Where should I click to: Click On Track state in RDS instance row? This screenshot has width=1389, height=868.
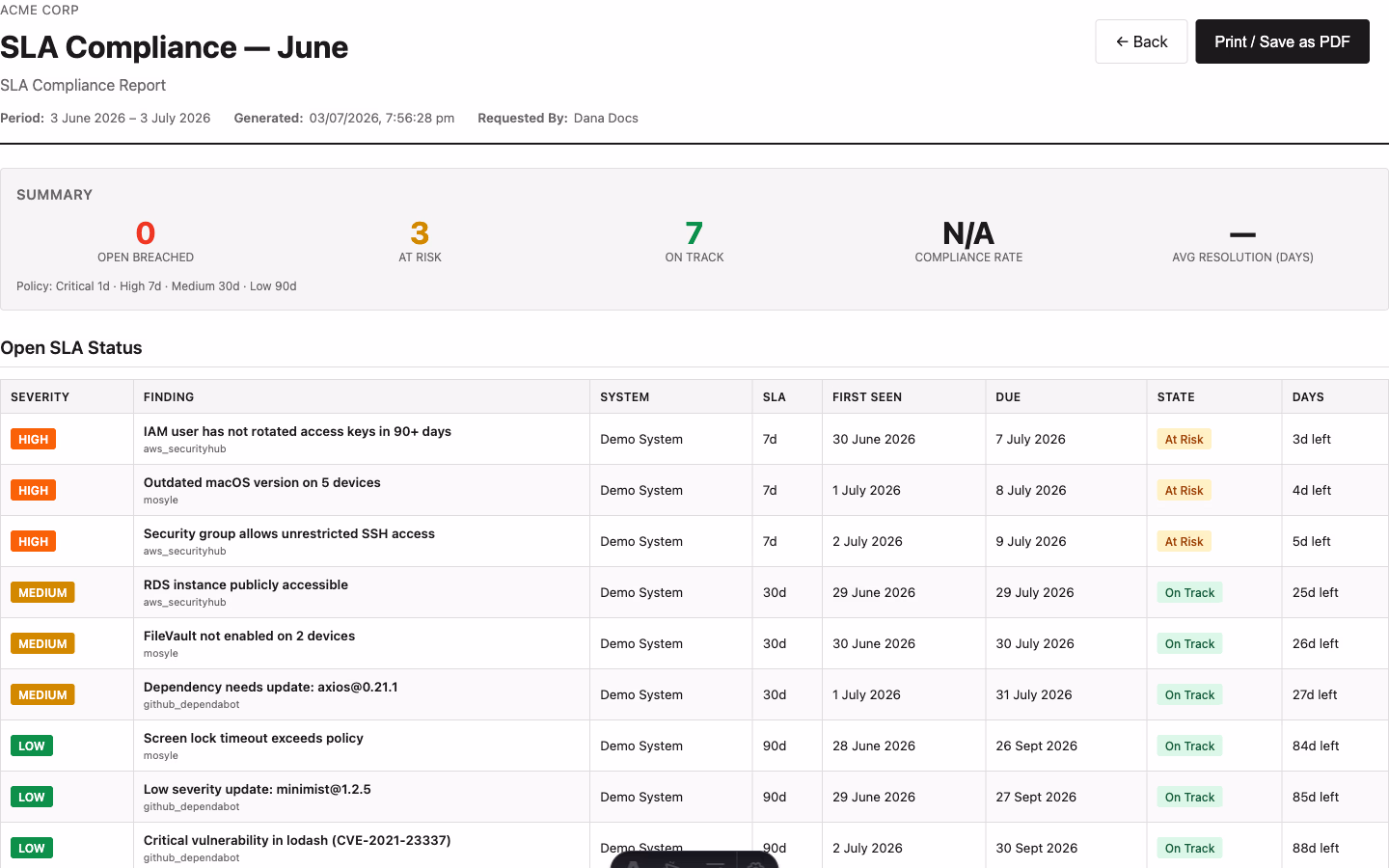click(1189, 592)
